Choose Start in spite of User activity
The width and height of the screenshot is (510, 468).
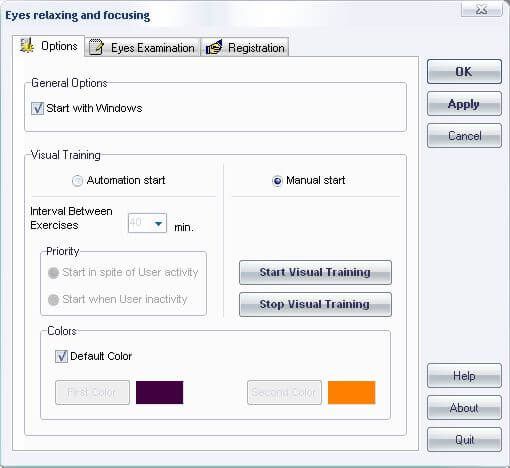click(x=53, y=273)
